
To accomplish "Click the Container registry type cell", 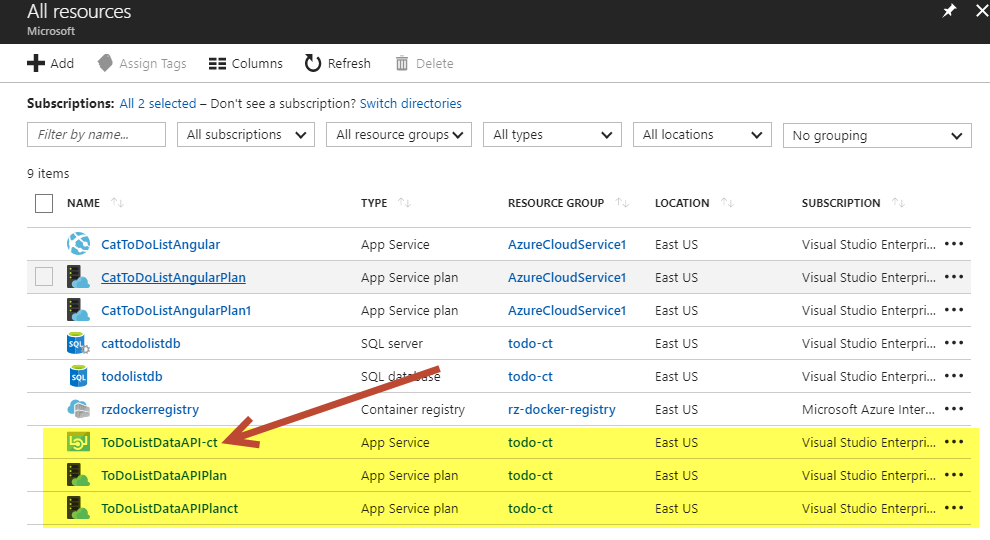I will (413, 409).
